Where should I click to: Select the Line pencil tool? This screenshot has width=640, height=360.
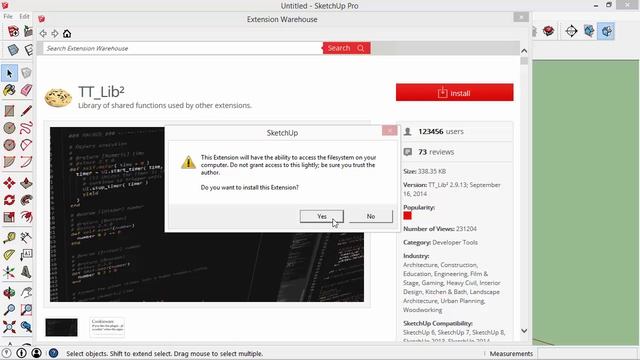[x=26, y=111]
